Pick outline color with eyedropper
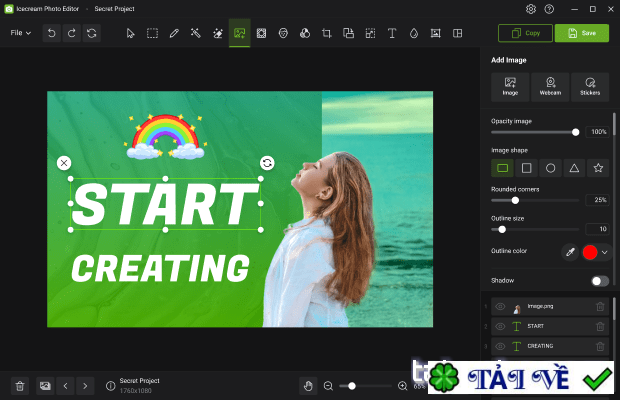Viewport: 620px width, 400px height. tap(570, 252)
